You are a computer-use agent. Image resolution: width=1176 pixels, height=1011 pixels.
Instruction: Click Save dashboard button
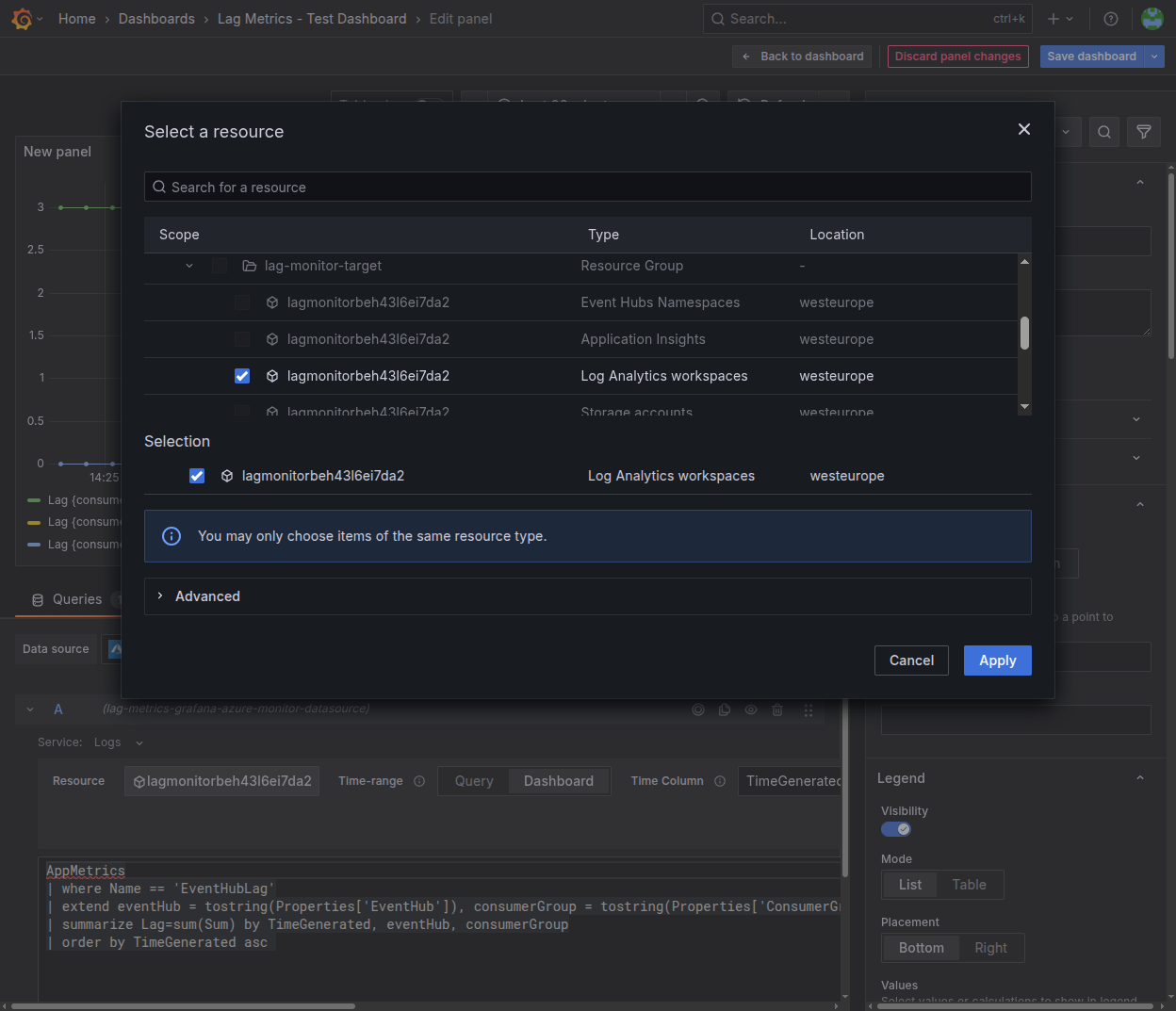[x=1091, y=57]
